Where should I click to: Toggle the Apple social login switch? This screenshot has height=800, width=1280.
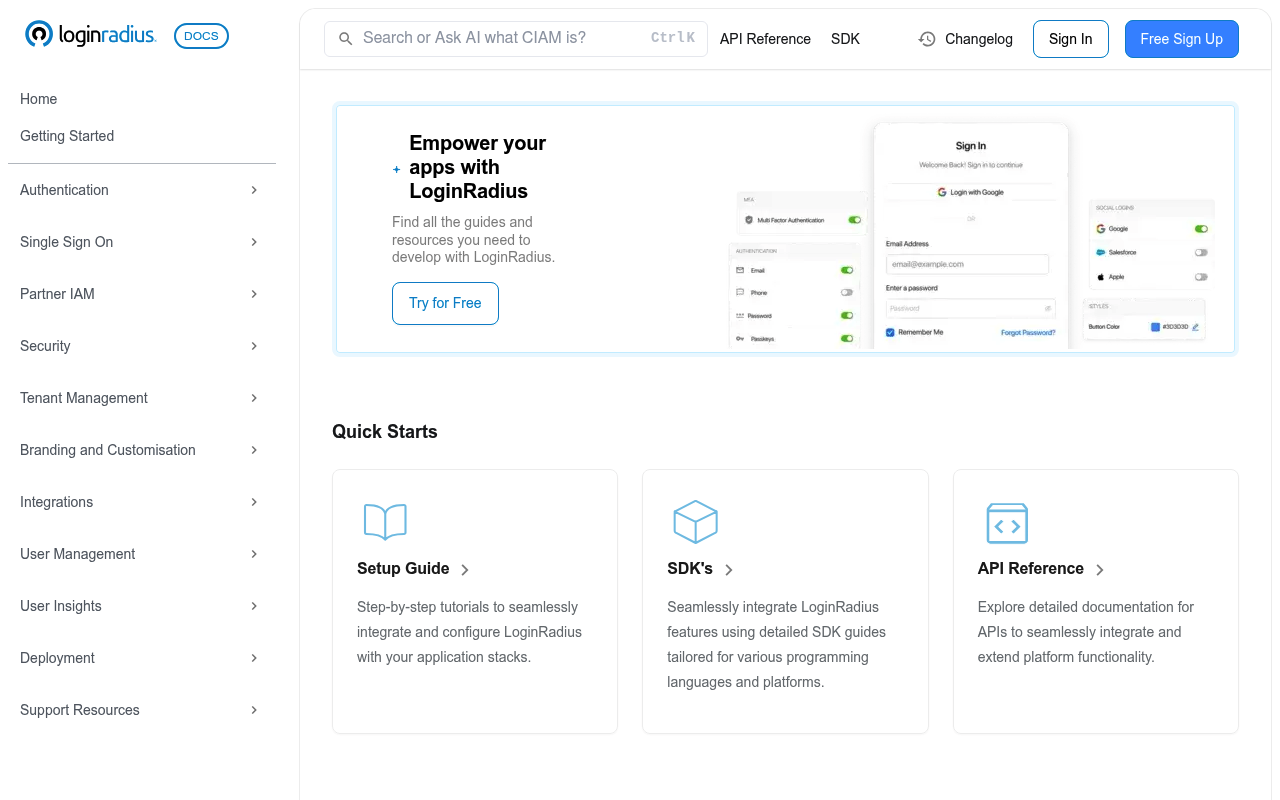[1201, 277]
